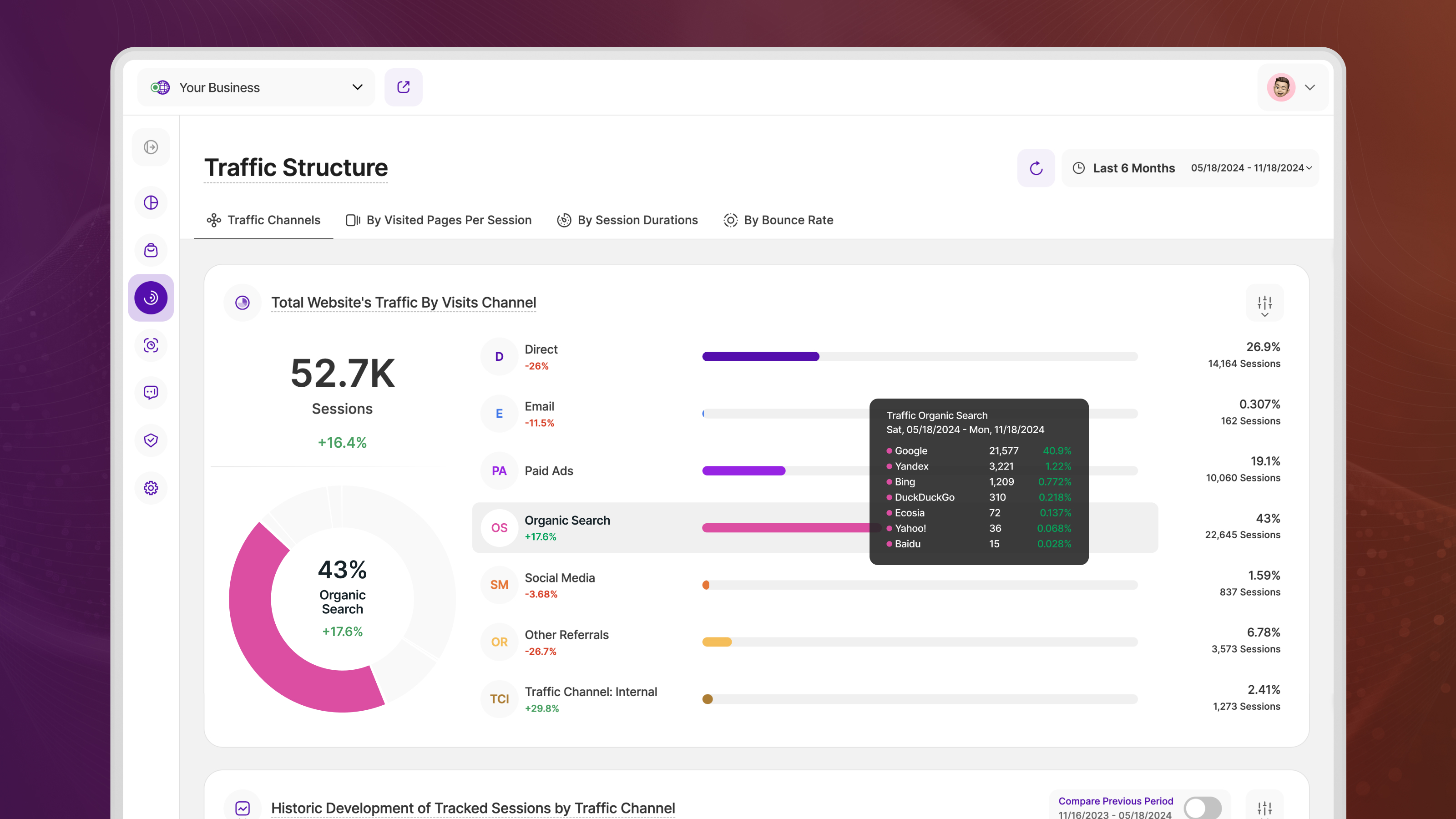Click the Traffic Channel Internal progress bar
1456x819 pixels.
pos(920,699)
